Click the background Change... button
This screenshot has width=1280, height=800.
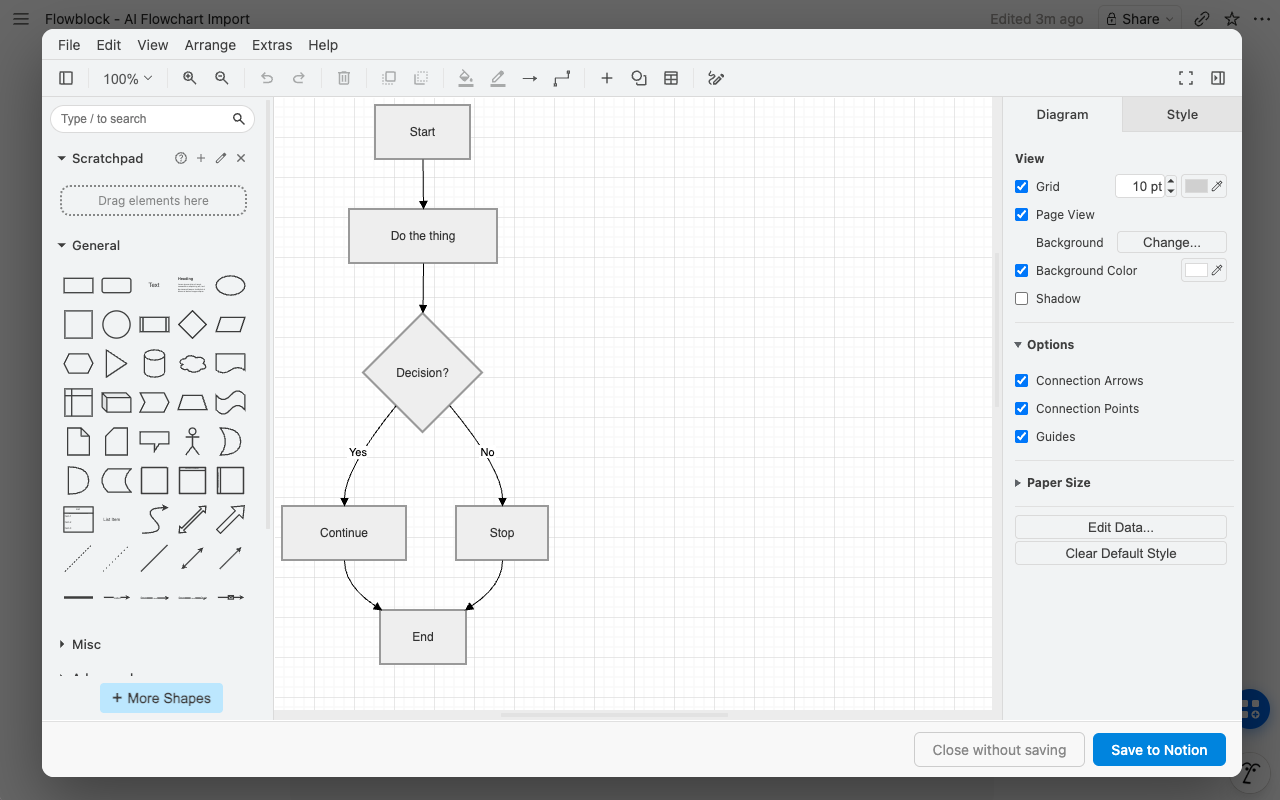[x=1171, y=242]
